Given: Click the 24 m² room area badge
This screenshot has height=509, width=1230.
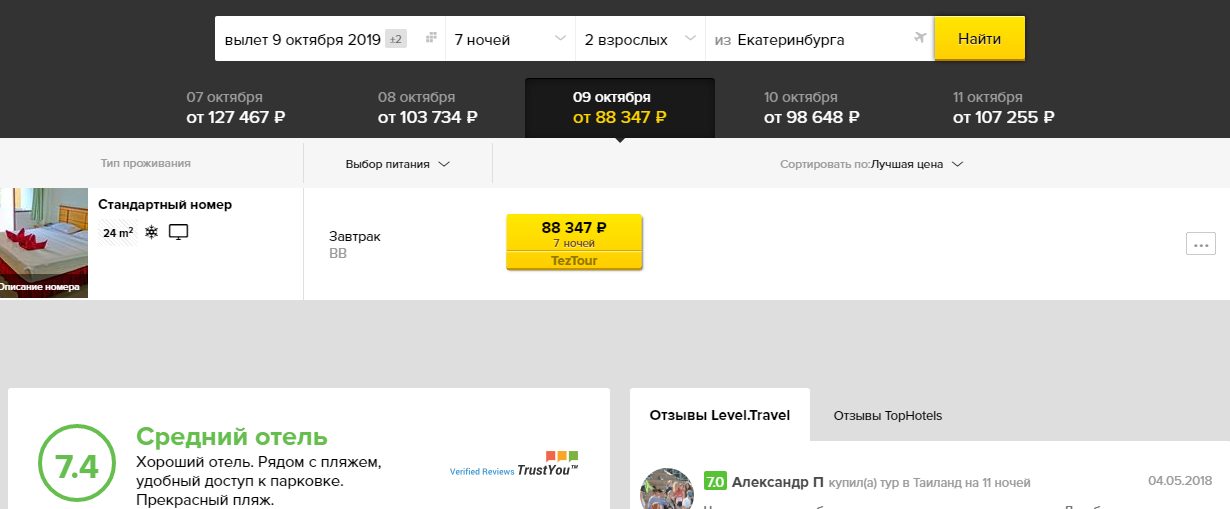Looking at the screenshot, I should pos(118,233).
